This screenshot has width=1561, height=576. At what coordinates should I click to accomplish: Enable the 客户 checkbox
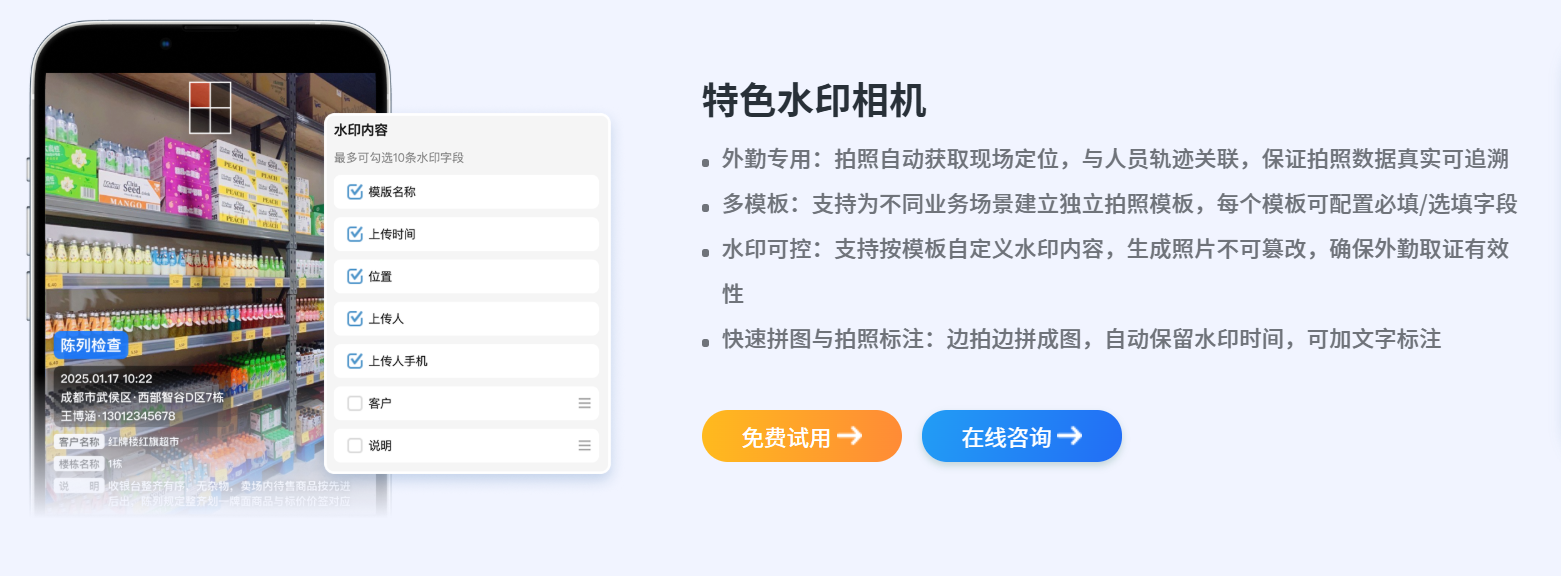354,403
